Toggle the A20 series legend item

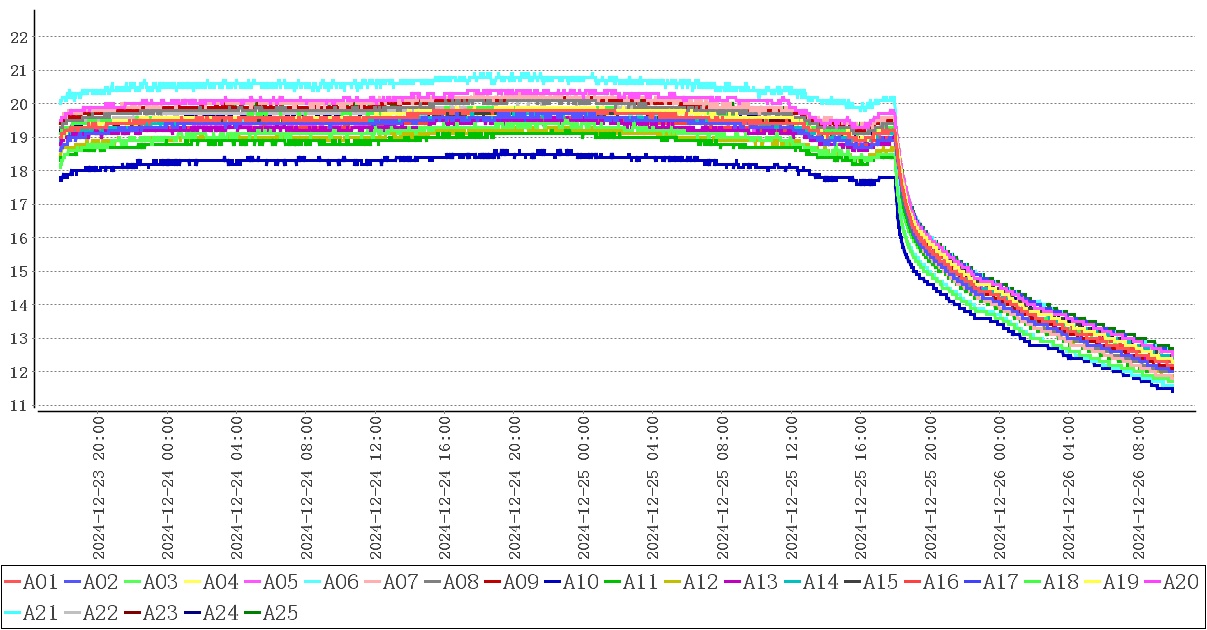(x=1180, y=582)
